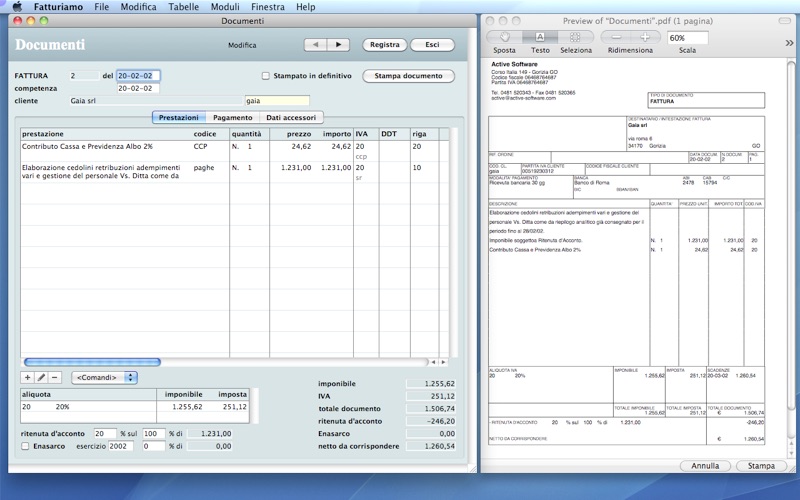Choose the Seleziona marquee tool
The height and width of the screenshot is (500, 800).
575,37
